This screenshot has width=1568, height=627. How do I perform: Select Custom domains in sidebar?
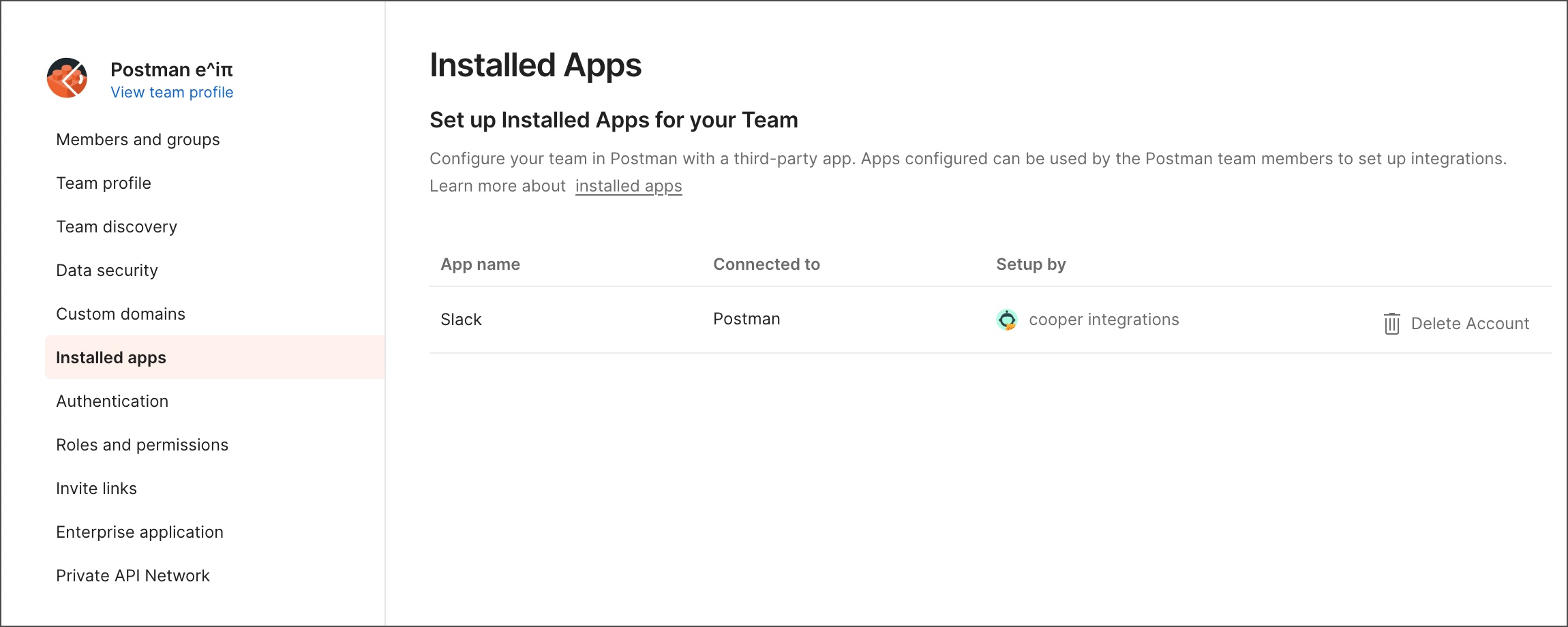[x=121, y=314]
